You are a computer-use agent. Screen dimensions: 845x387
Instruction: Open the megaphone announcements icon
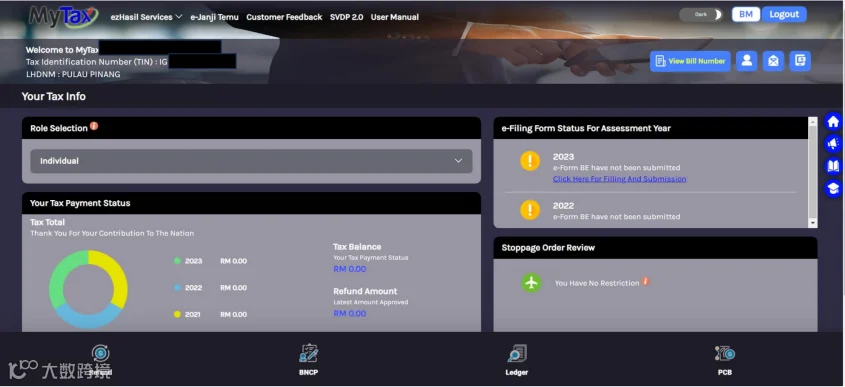[x=833, y=144]
